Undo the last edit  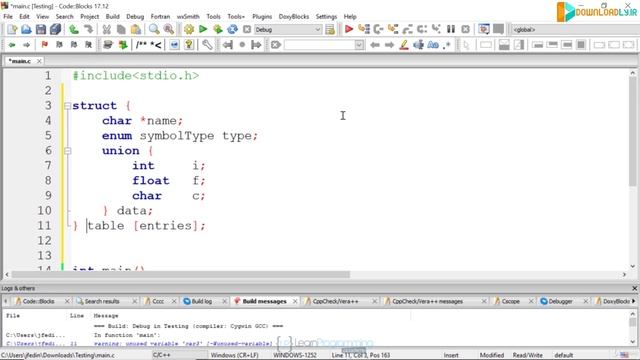click(x=74, y=29)
